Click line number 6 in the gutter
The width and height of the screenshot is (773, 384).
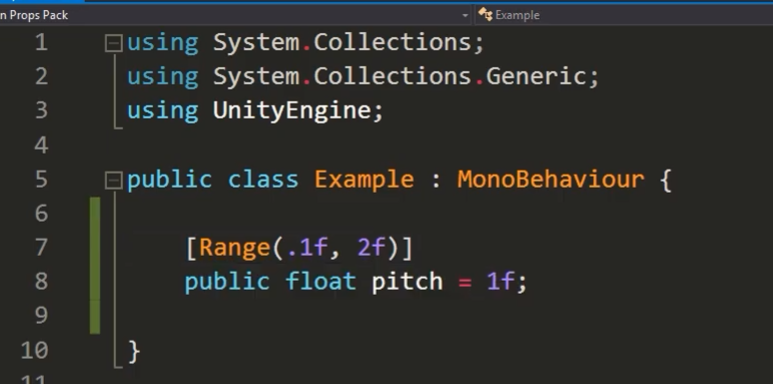pos(41,213)
